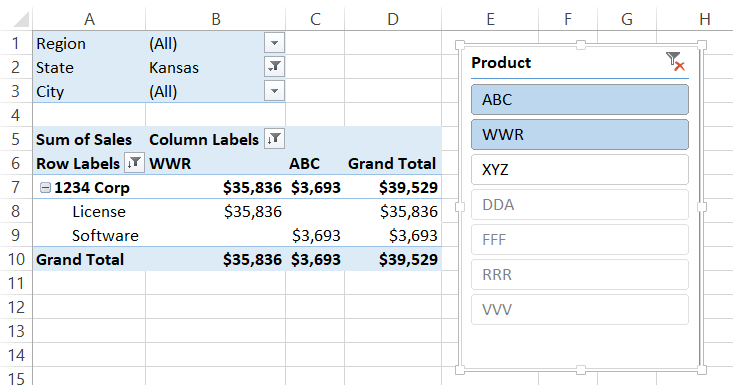Select the License row label
Image resolution: width=733 pixels, height=385 pixels.
(x=89, y=212)
